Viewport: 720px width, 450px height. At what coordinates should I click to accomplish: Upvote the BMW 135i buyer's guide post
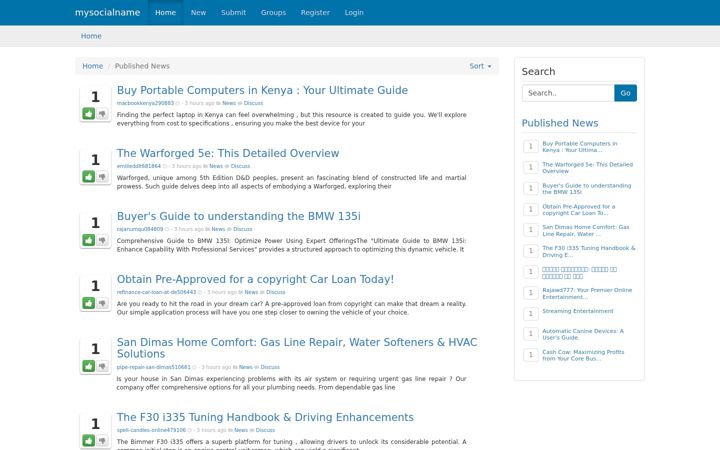click(89, 240)
